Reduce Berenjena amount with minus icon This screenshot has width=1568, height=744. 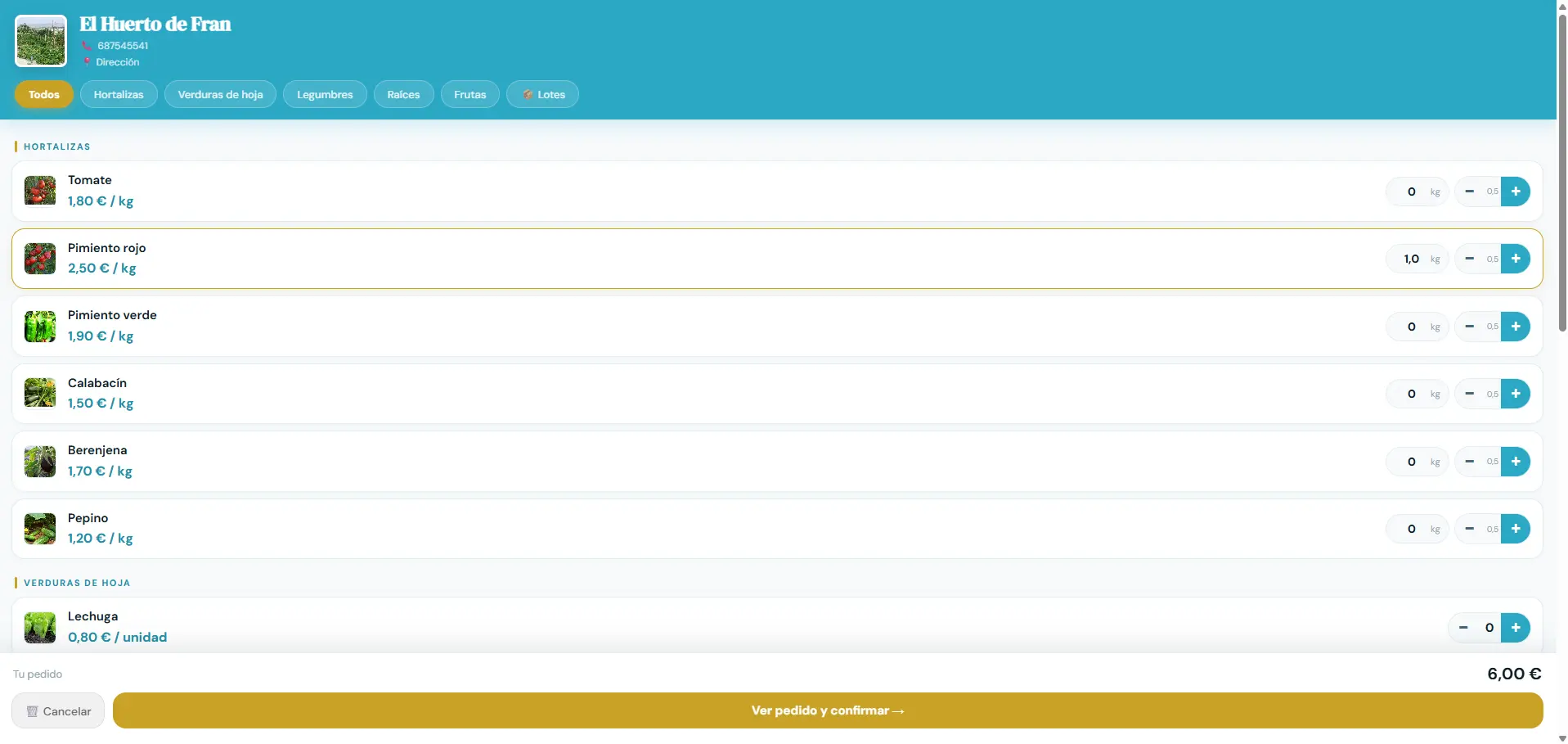coord(1469,462)
